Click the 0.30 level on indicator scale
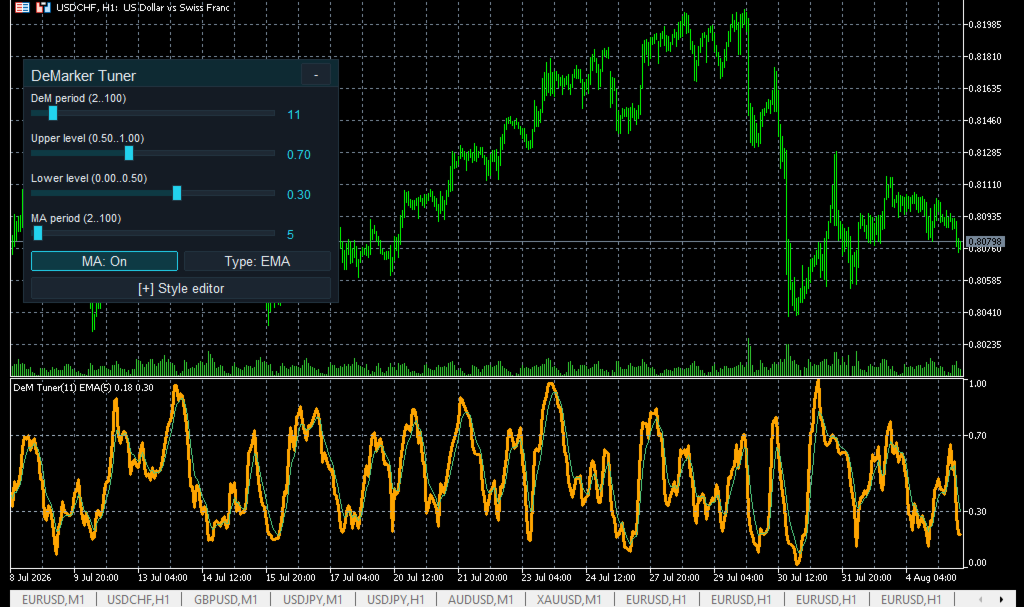Image resolution: width=1024 pixels, height=607 pixels. pyautogui.click(x=978, y=512)
